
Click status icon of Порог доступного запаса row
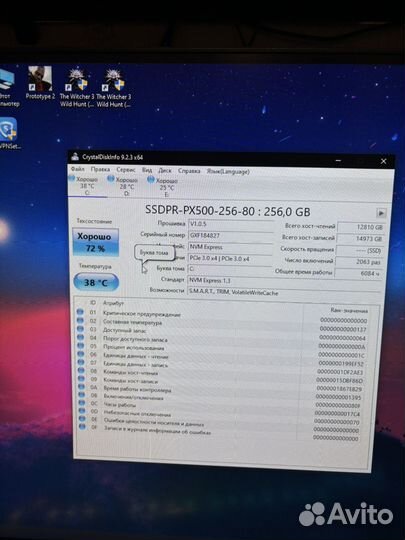[x=80, y=337]
